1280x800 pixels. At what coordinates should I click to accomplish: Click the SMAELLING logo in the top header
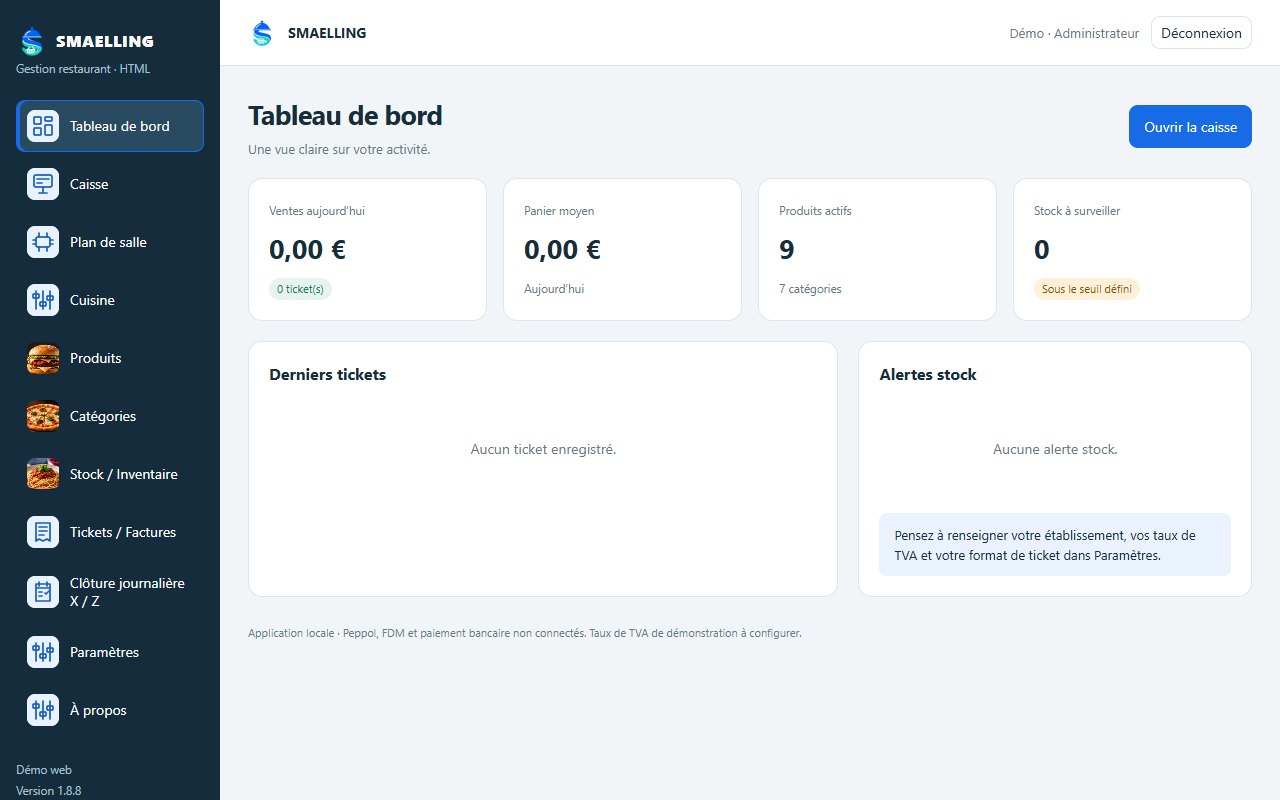pos(262,33)
